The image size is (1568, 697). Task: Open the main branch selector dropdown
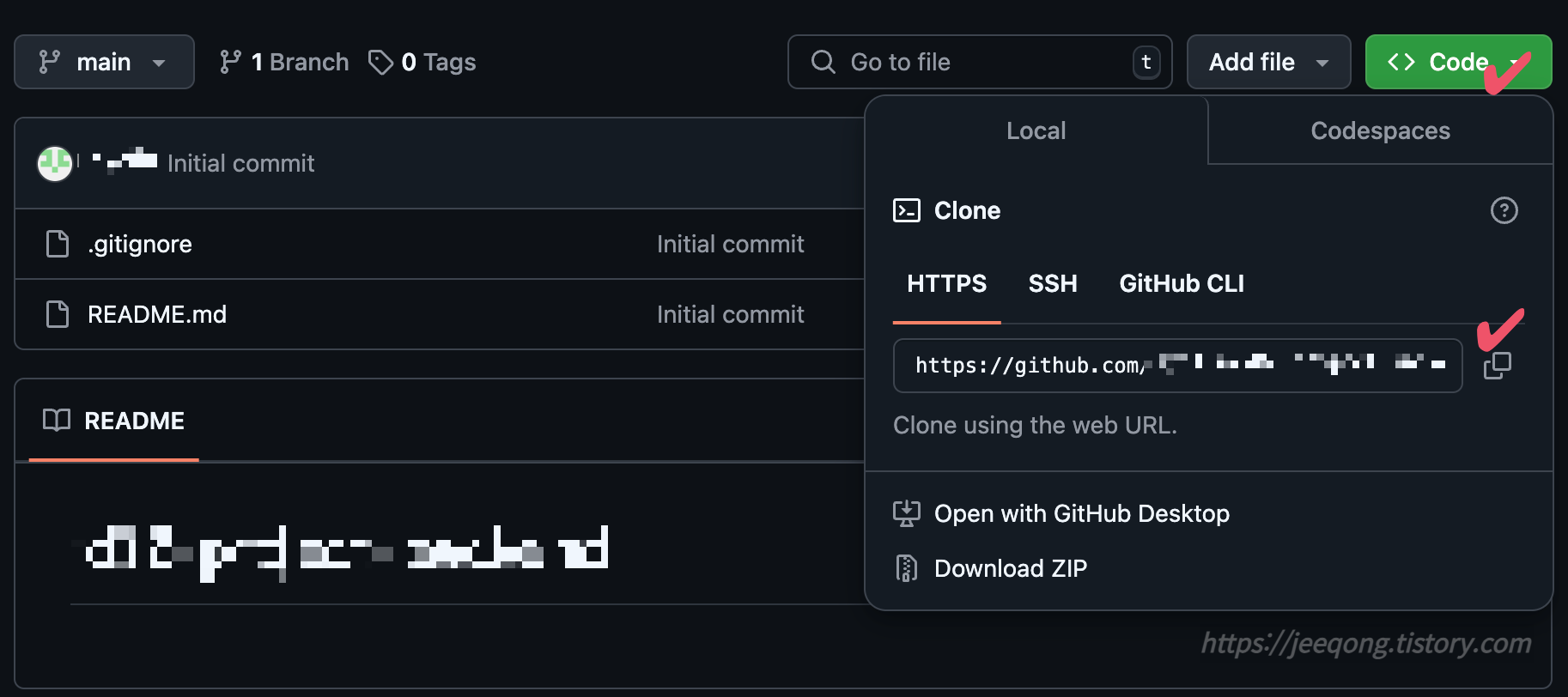tap(104, 62)
